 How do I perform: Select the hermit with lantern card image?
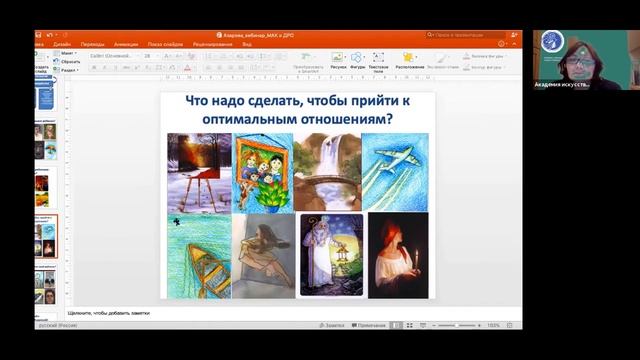pos(331,255)
